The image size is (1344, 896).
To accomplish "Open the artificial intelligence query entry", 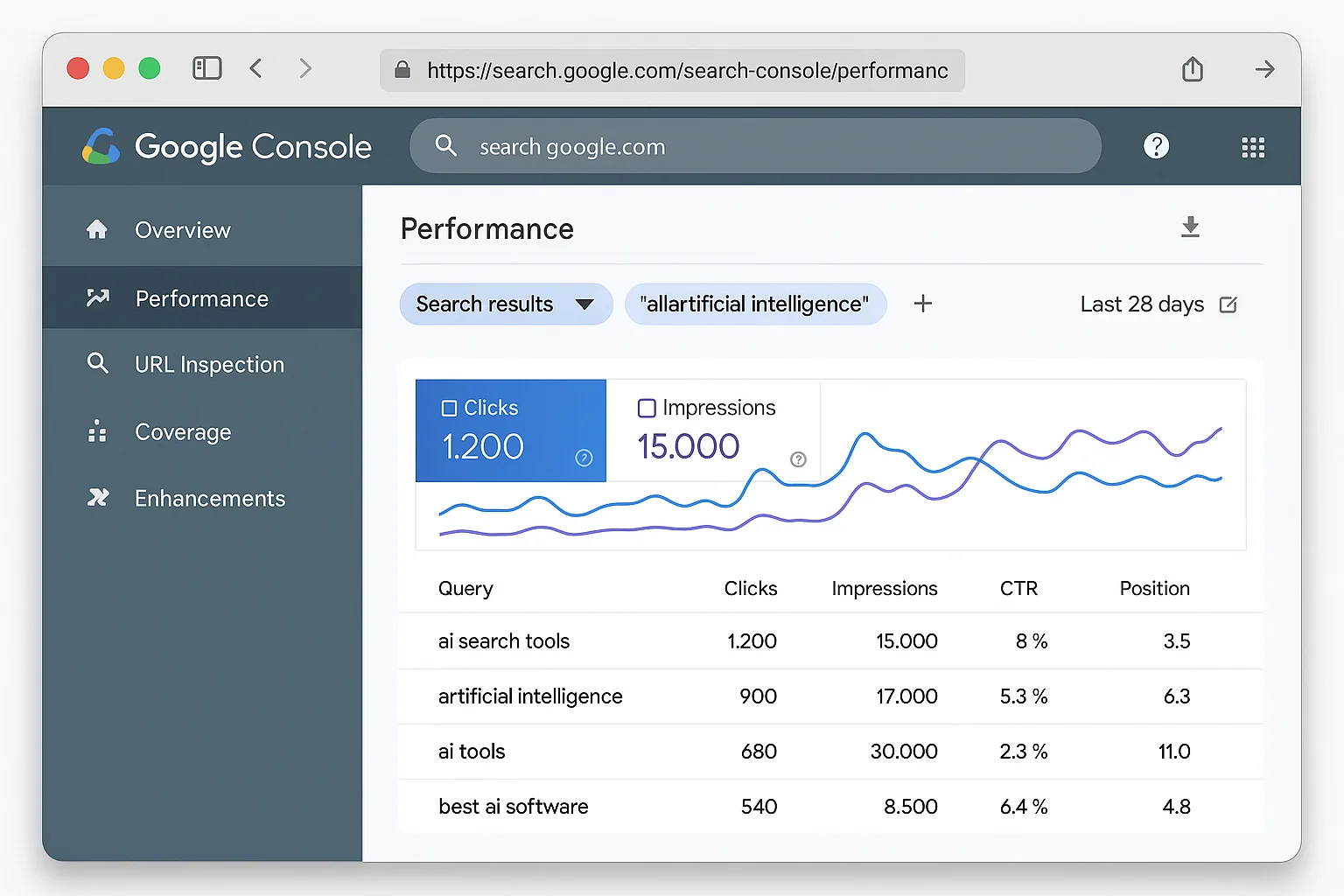I will pyautogui.click(x=529, y=696).
